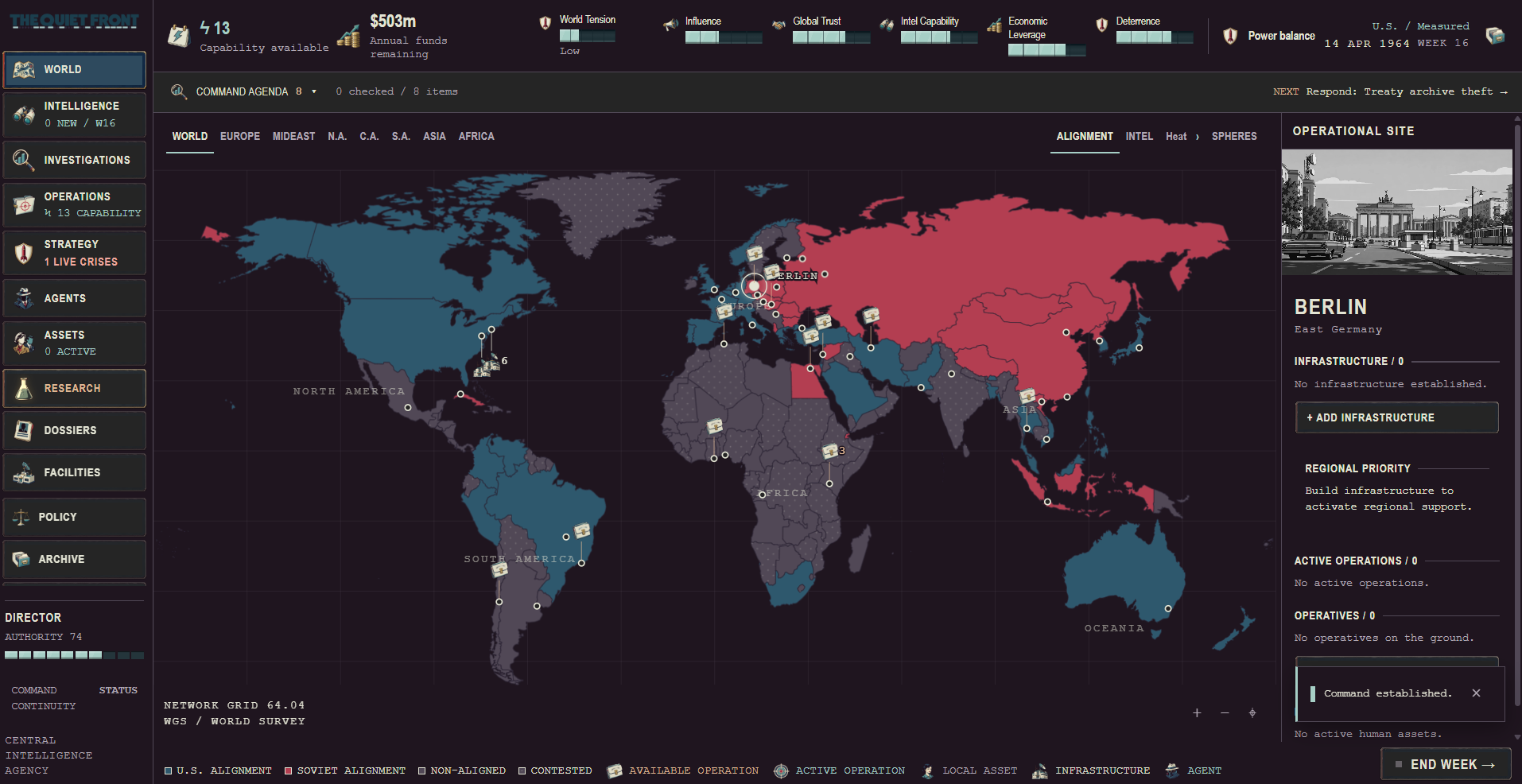Open the Investigations magnifier section
The height and width of the screenshot is (784, 1522).
[x=75, y=160]
